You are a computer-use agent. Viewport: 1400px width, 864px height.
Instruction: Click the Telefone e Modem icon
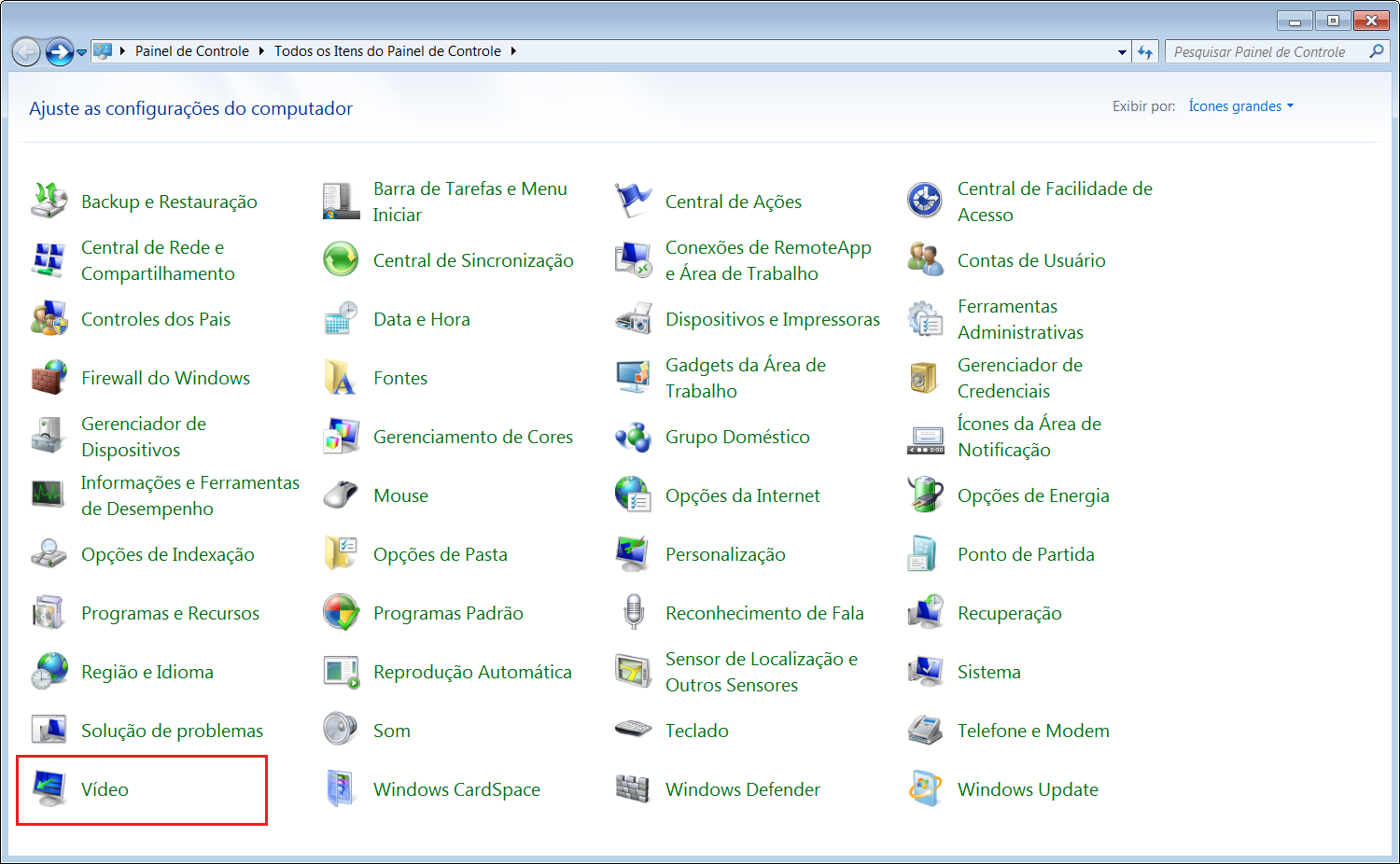(x=925, y=730)
